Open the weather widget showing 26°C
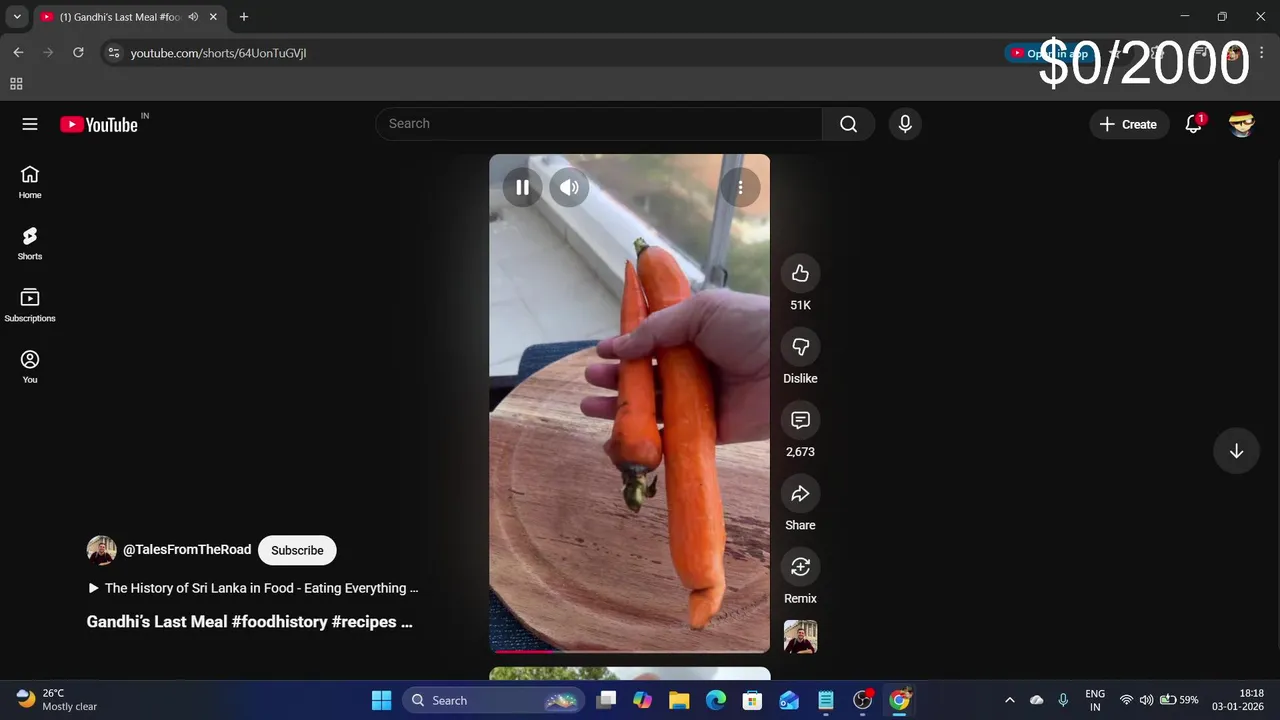This screenshot has height=720, width=1280. 57,700
